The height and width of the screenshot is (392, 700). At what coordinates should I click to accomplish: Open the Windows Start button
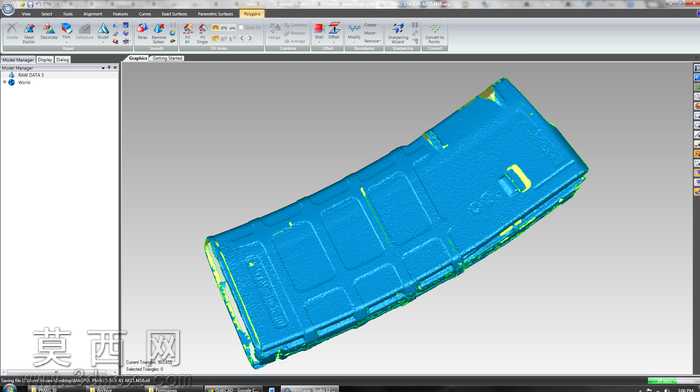9,388
